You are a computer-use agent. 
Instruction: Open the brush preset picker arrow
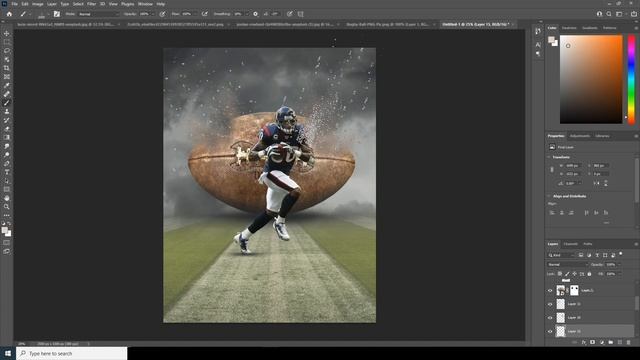48,14
